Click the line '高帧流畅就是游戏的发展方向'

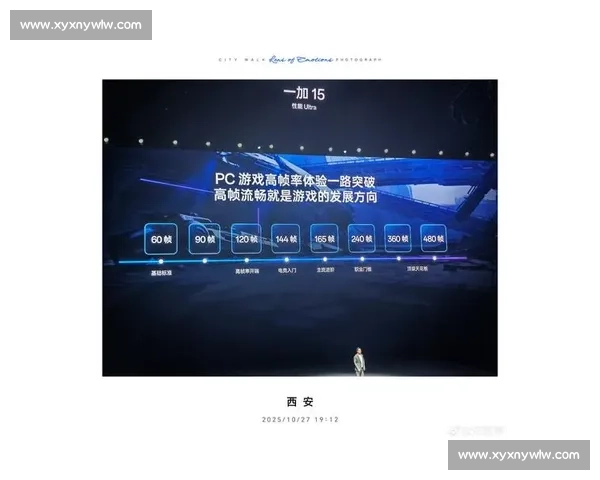(295, 196)
